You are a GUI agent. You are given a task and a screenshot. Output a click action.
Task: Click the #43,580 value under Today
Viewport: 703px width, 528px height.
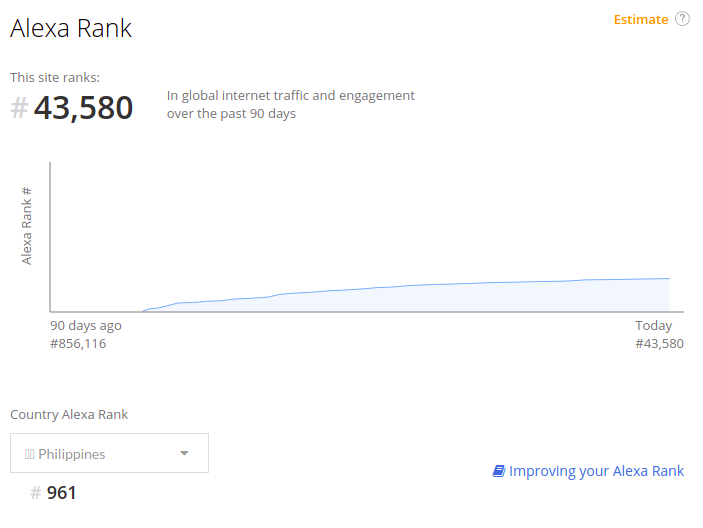click(x=659, y=344)
